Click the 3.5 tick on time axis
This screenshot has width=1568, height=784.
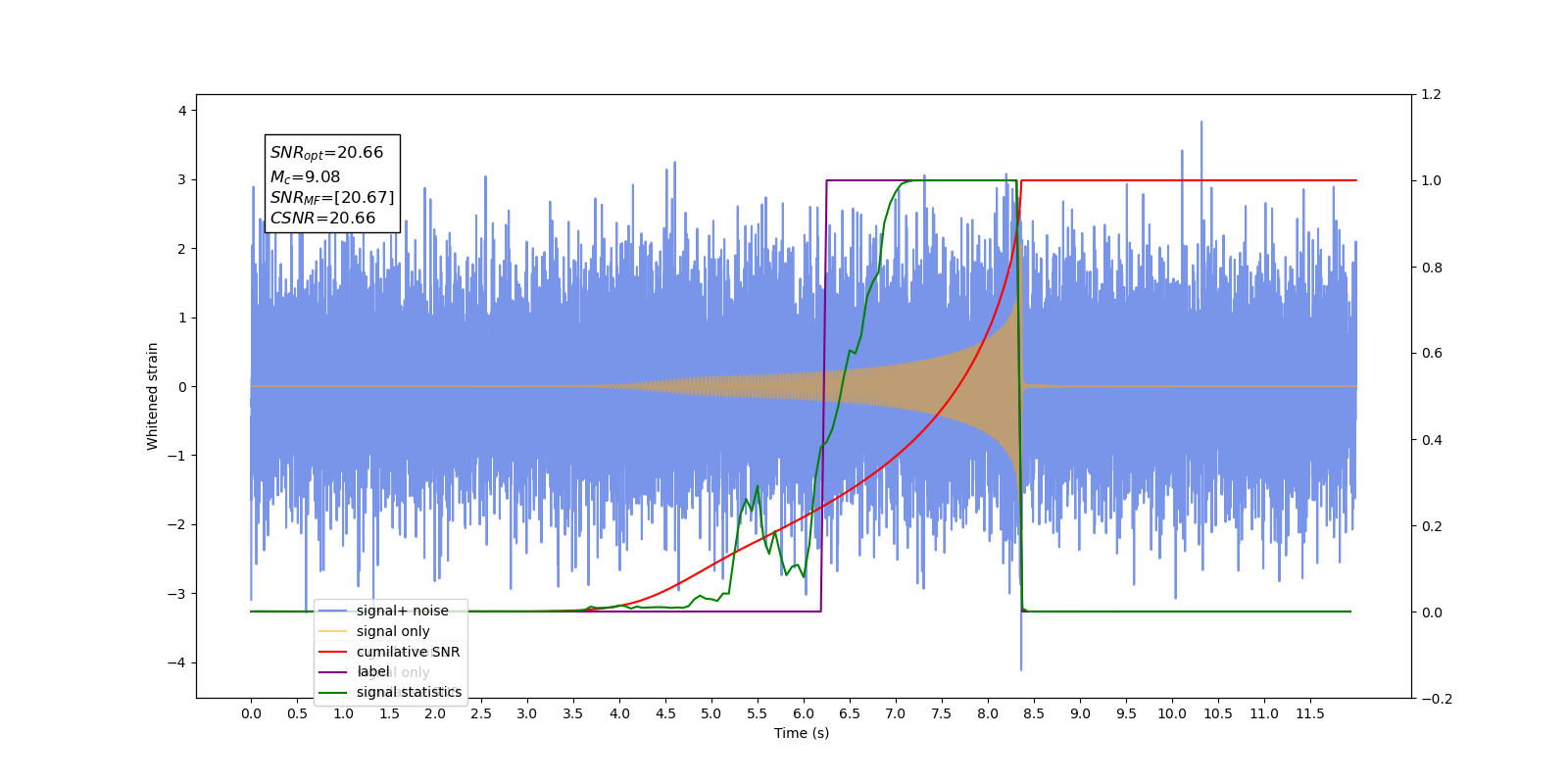pyautogui.click(x=573, y=713)
